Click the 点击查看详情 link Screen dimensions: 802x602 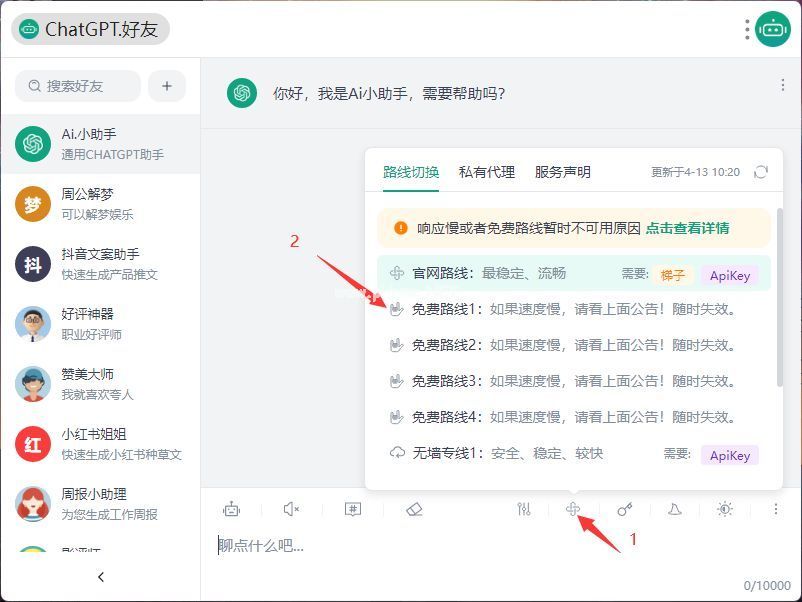tap(687, 228)
